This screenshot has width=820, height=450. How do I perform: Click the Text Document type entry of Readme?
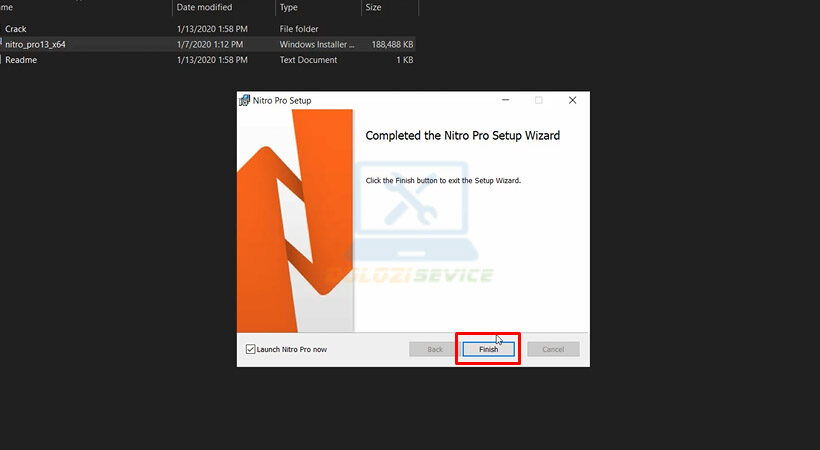click(x=311, y=60)
